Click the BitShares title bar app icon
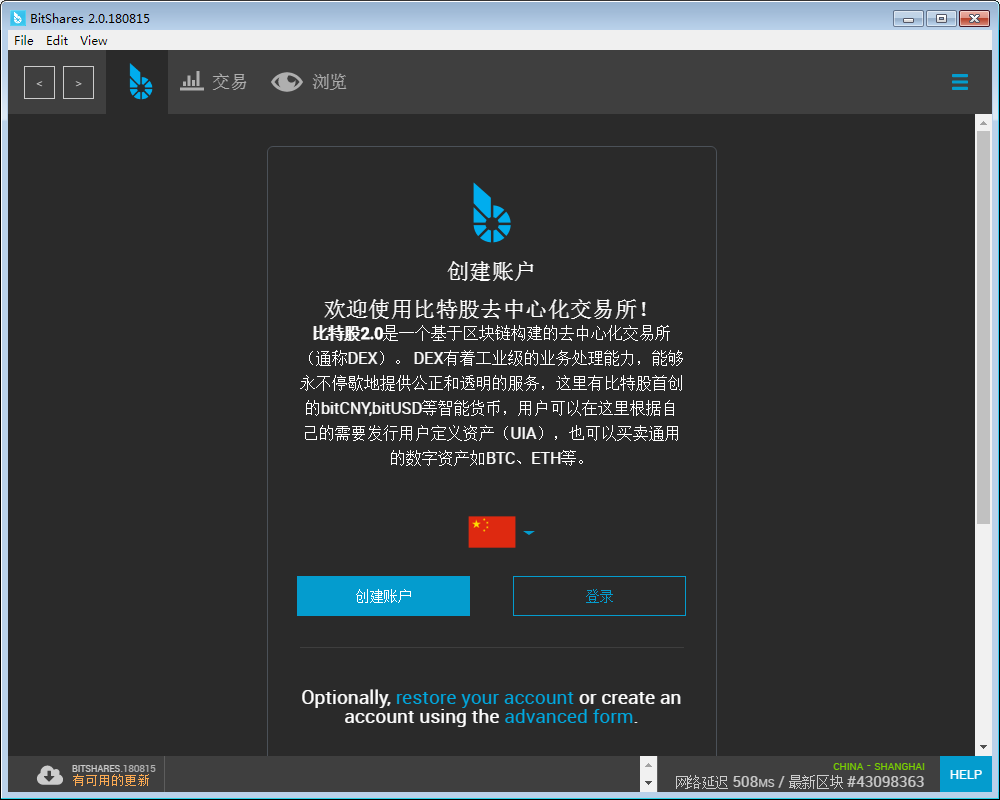 tap(18, 18)
